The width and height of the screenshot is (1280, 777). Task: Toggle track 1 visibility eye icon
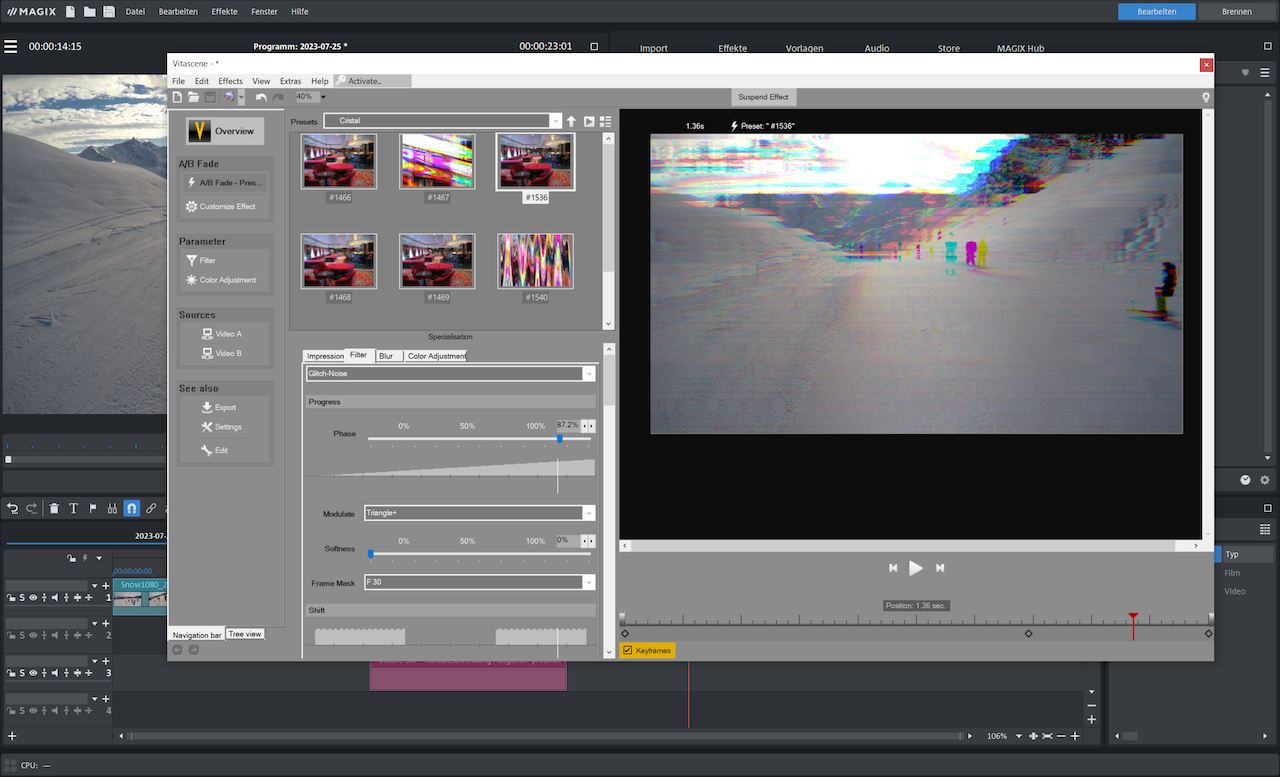tap(33, 597)
